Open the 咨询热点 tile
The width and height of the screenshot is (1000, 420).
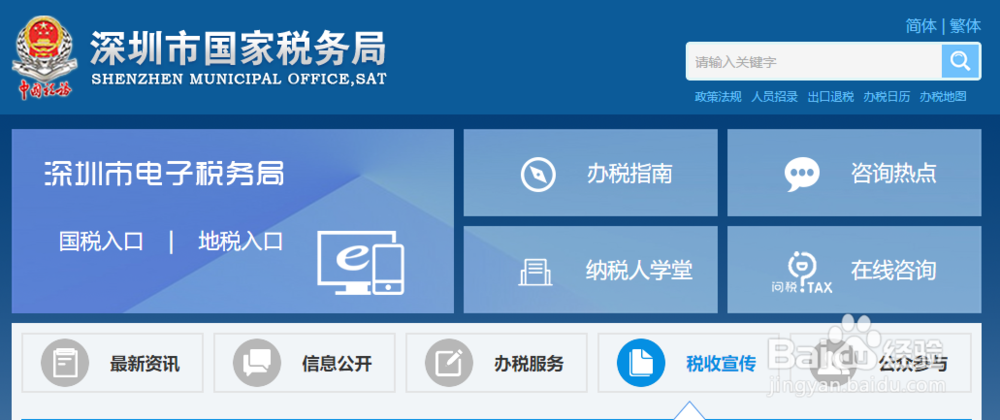[854, 173]
